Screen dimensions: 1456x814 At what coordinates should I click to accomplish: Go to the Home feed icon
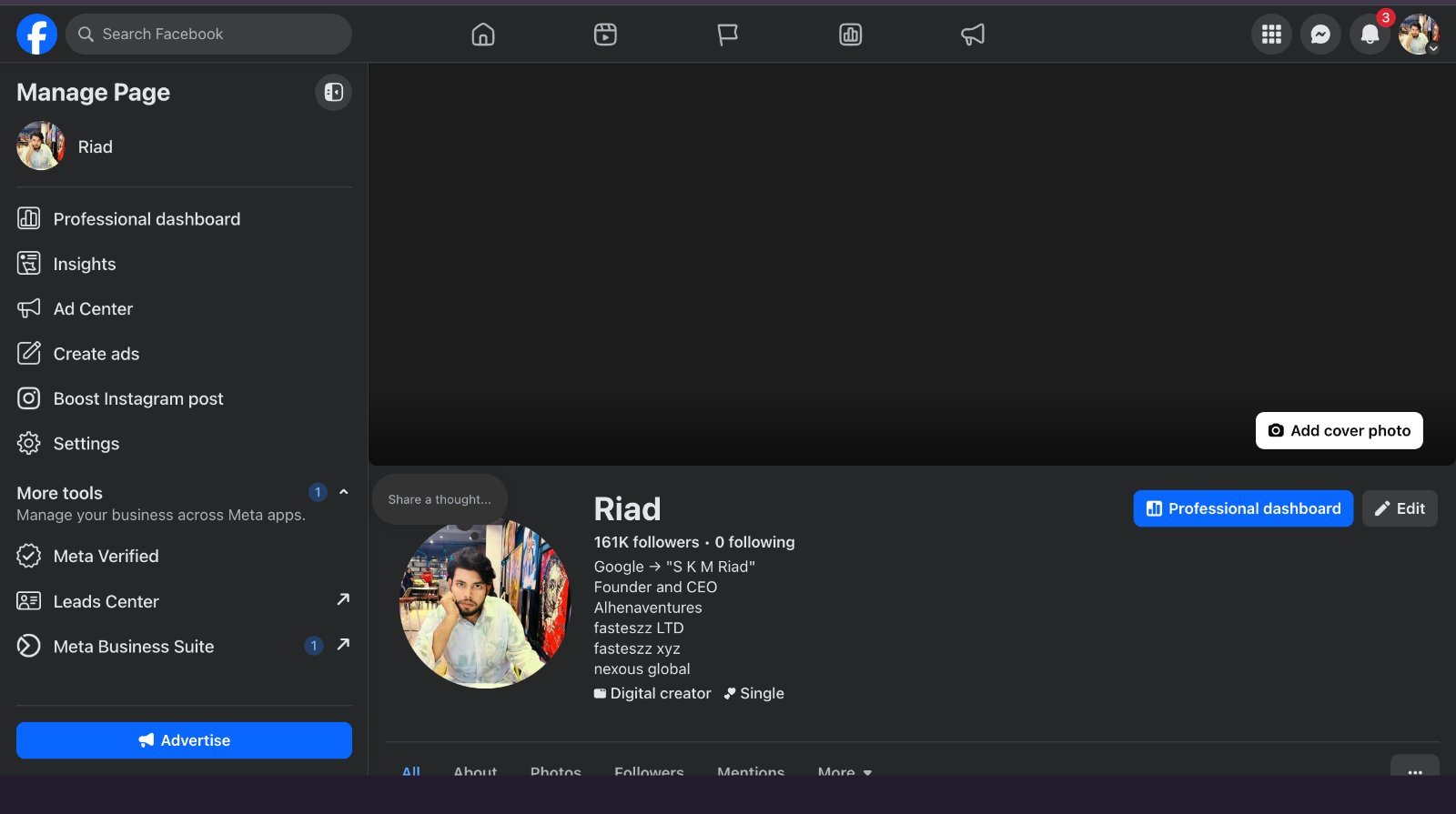point(483,35)
